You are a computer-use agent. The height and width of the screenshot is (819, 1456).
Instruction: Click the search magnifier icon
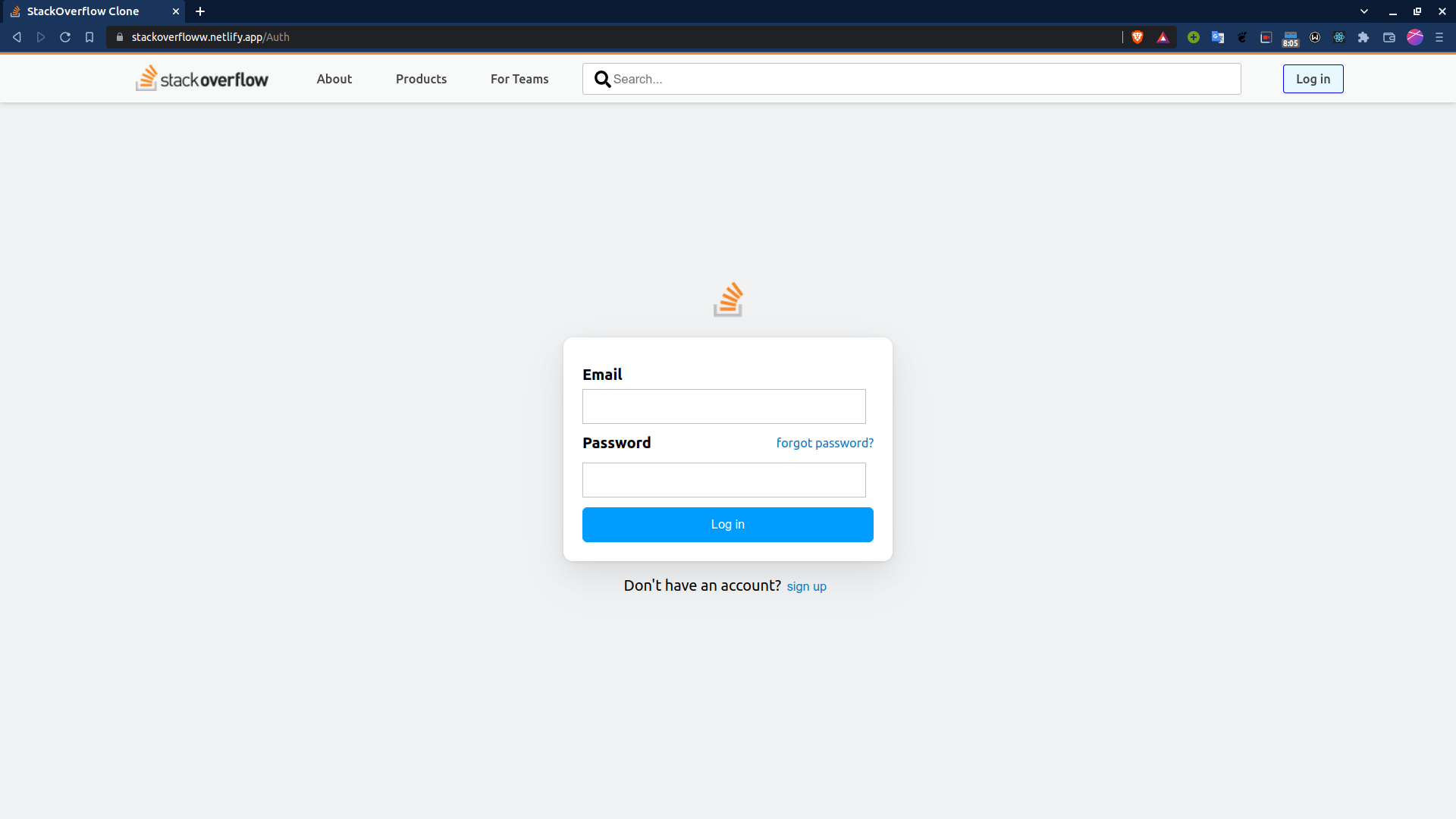click(x=602, y=79)
